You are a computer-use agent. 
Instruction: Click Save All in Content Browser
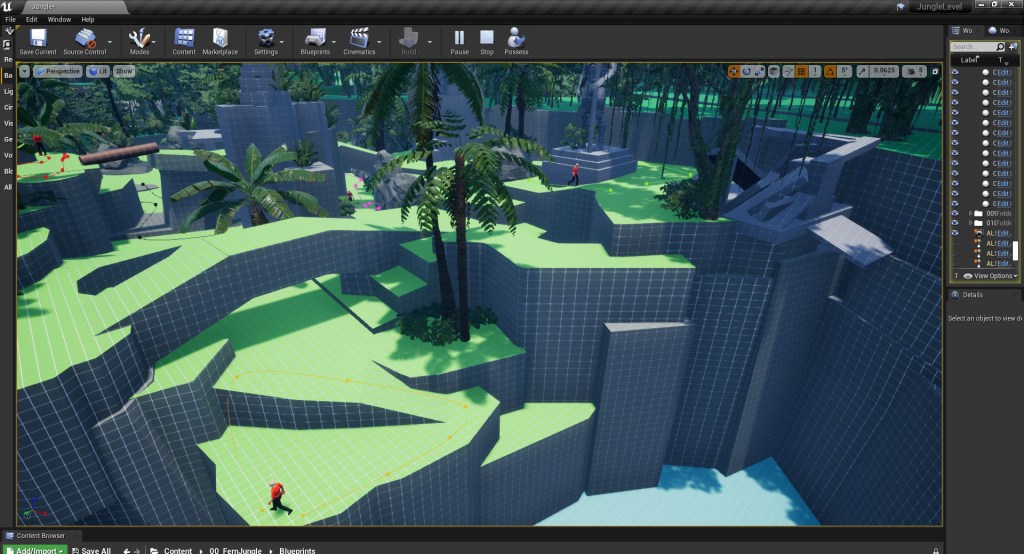90,550
